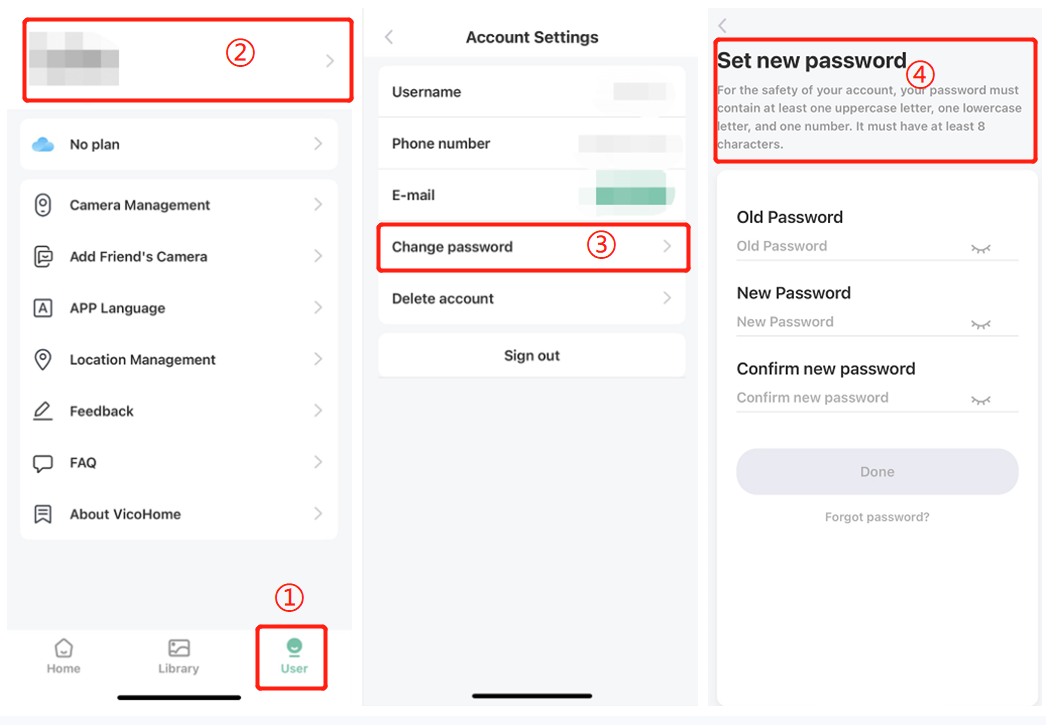
Task: Click the Feedback pencil icon
Action: point(43,411)
